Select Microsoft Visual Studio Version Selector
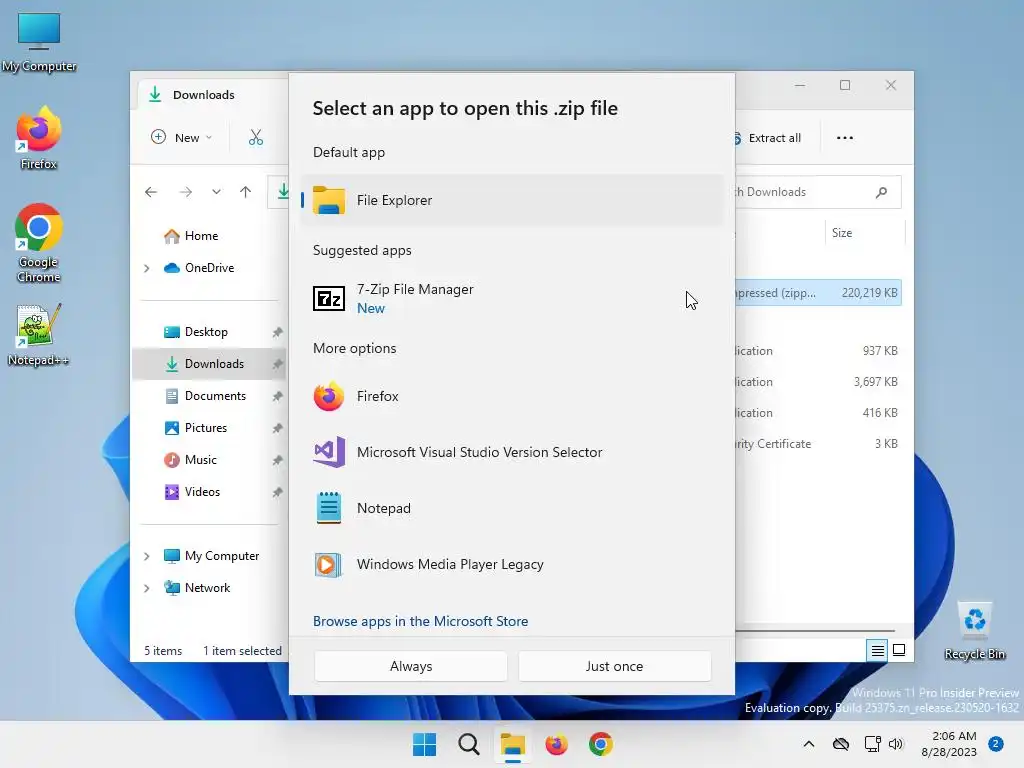The width and height of the screenshot is (1024, 768). (x=513, y=452)
